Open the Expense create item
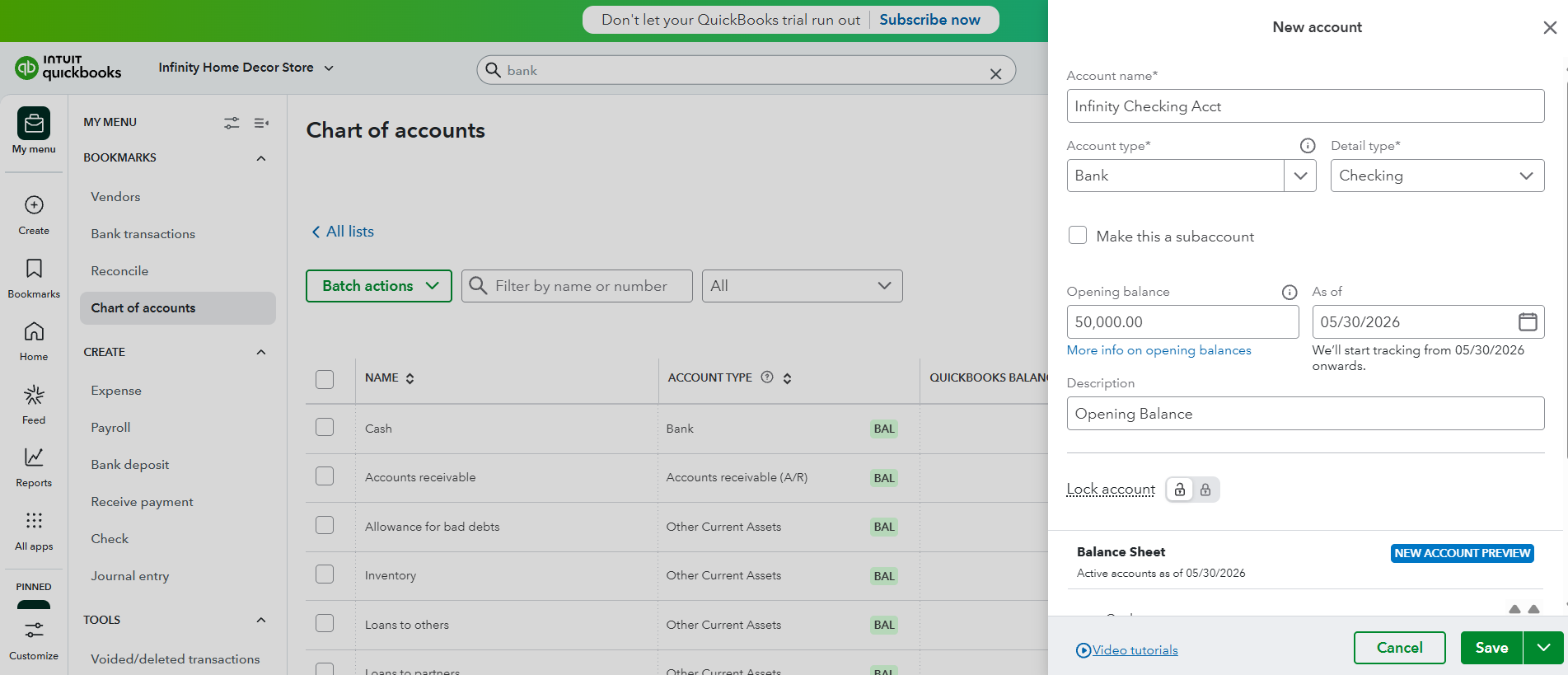The width and height of the screenshot is (1568, 675). (x=116, y=391)
